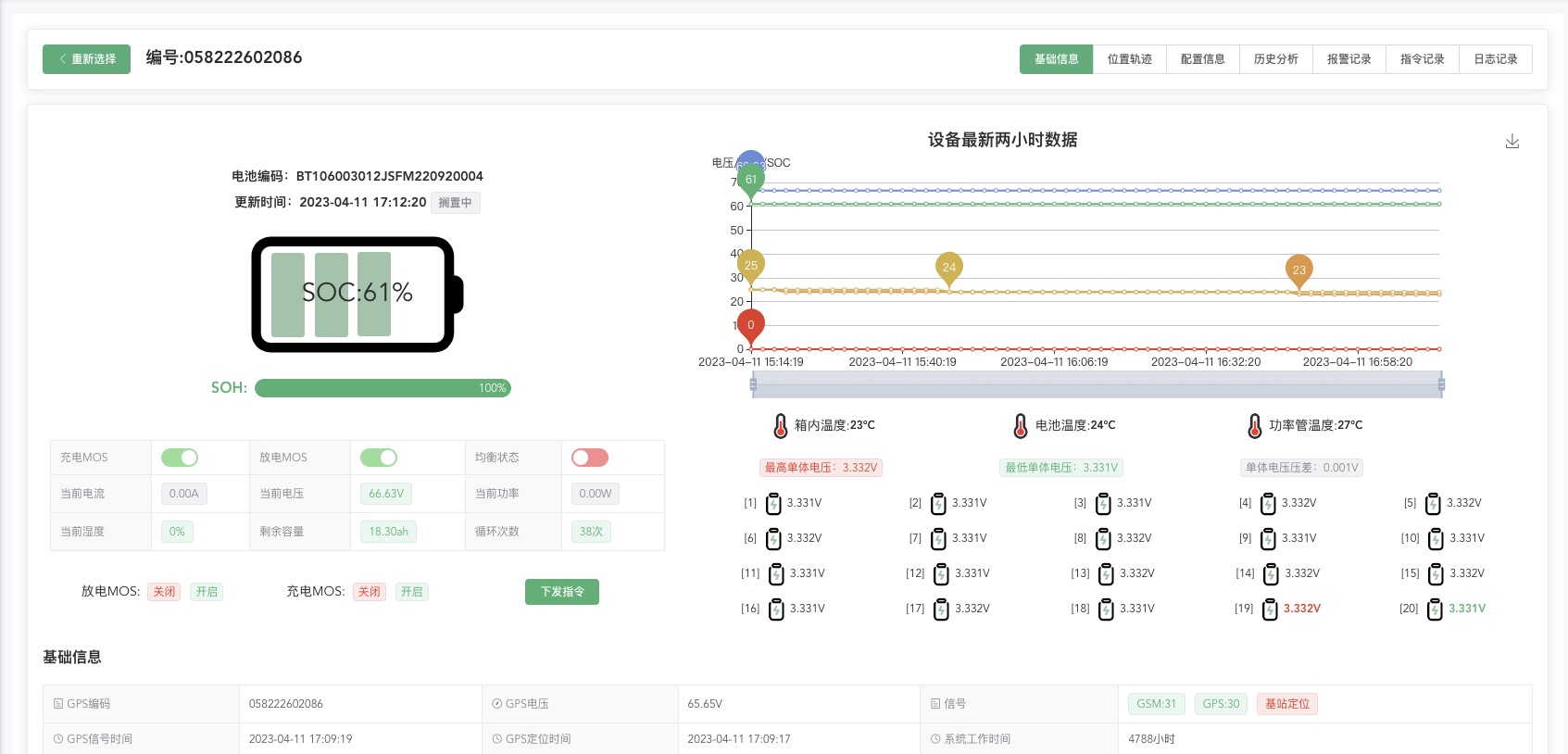
Task: Click the SOC 61 chart marker pin
Action: pyautogui.click(x=751, y=181)
